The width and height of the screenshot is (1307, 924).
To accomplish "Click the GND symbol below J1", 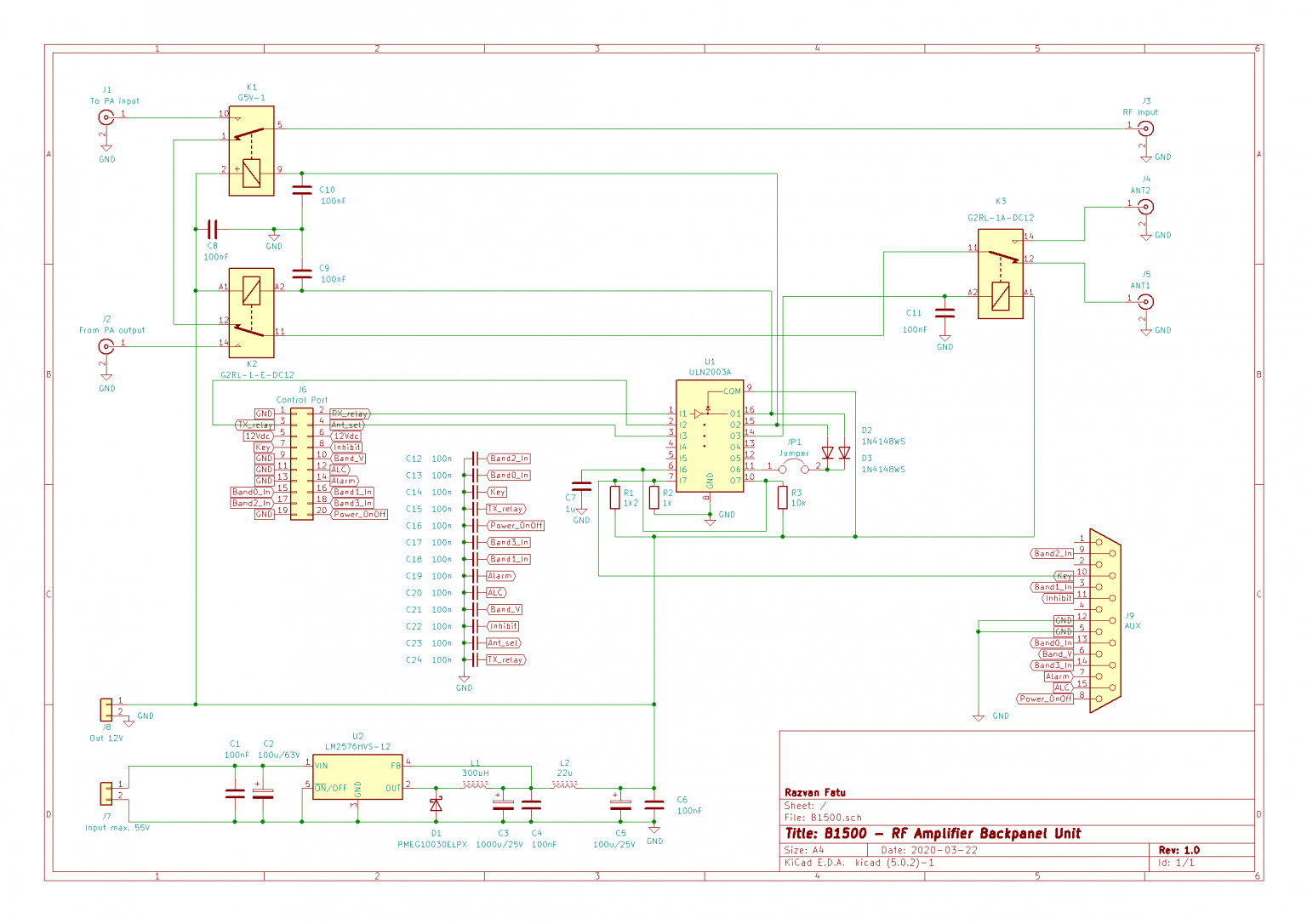I will pyautogui.click(x=106, y=145).
